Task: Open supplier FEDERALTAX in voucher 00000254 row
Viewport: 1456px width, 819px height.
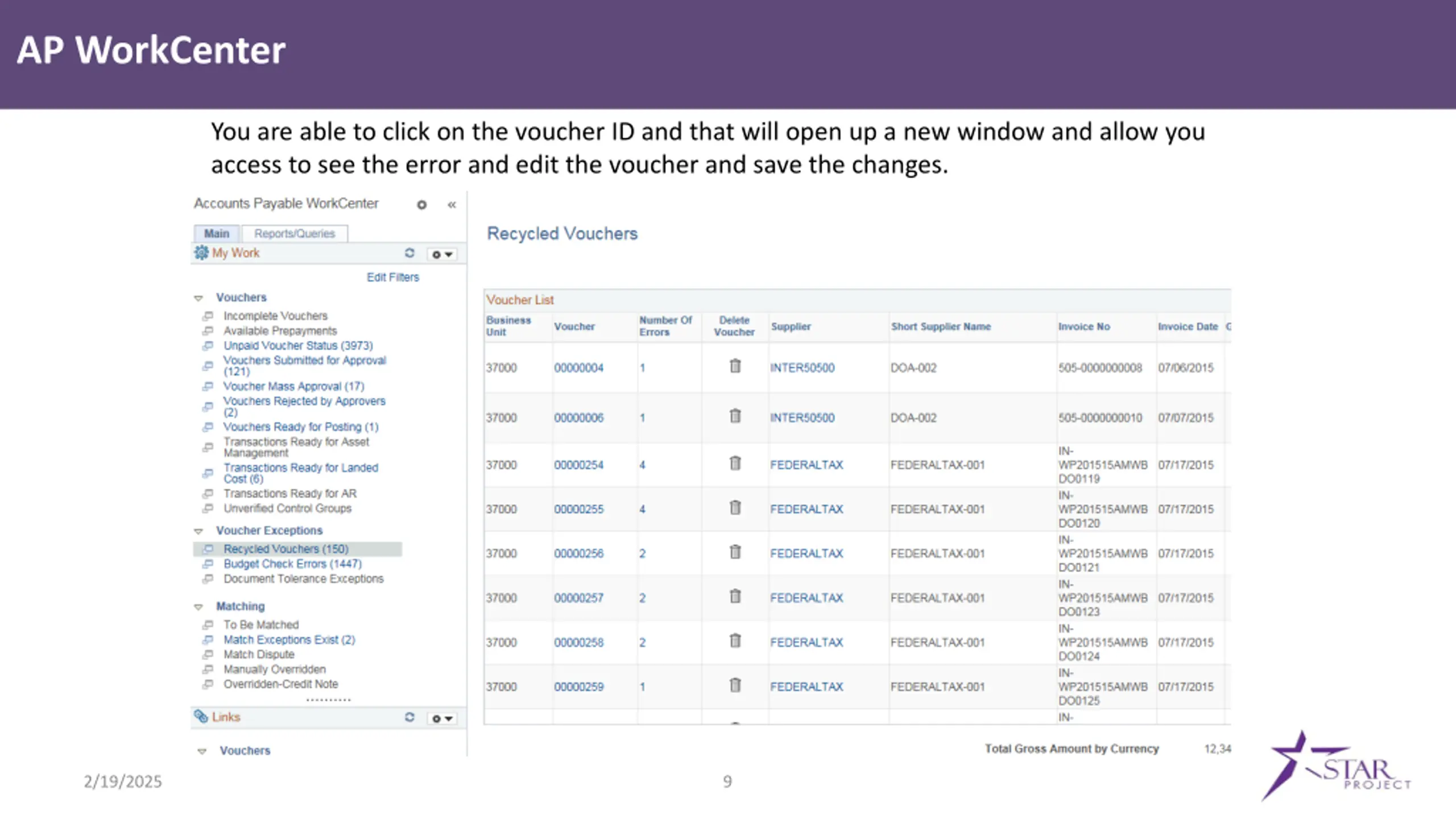Action: pyautogui.click(x=806, y=465)
